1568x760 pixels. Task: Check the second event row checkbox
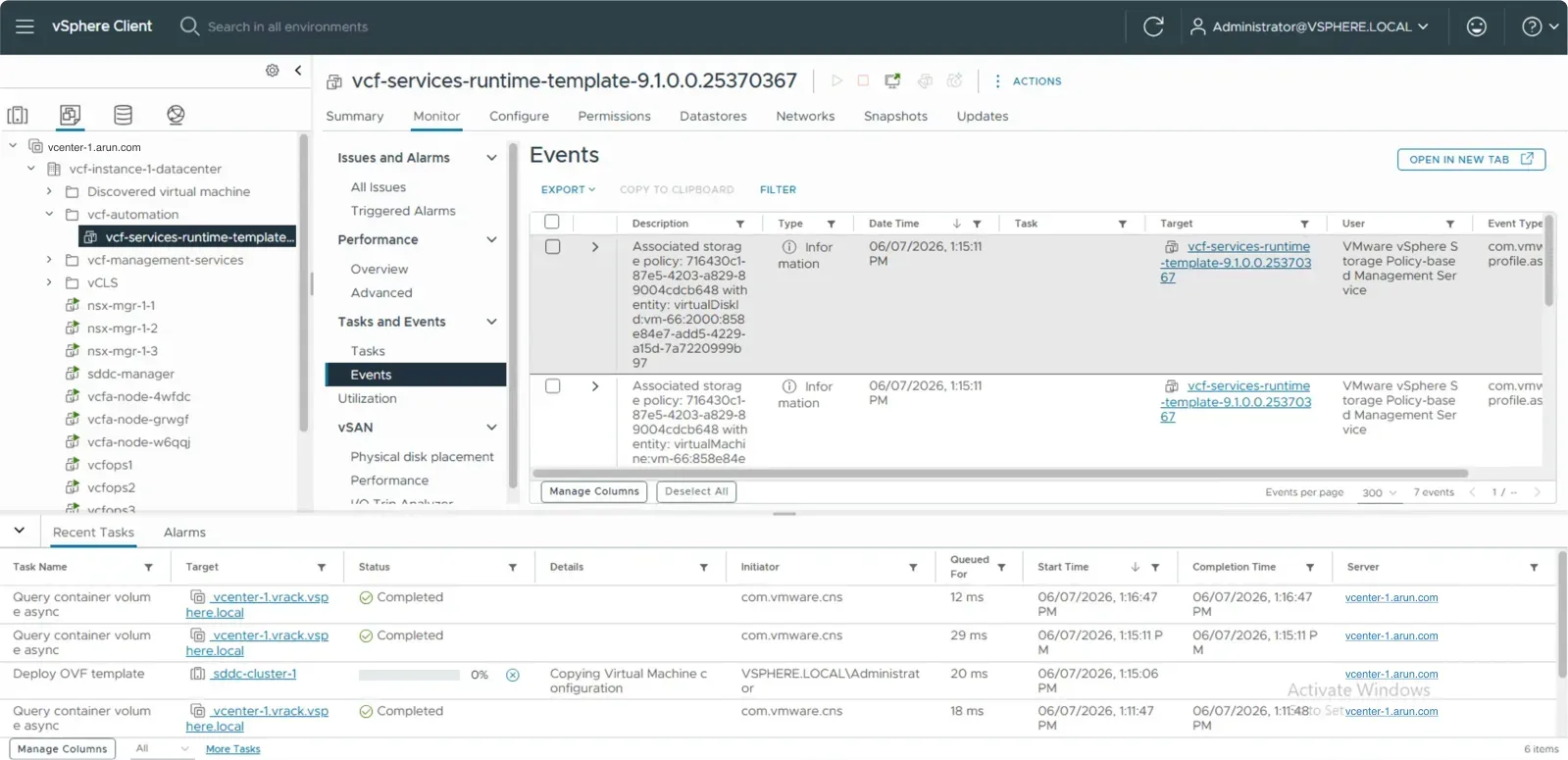(553, 386)
